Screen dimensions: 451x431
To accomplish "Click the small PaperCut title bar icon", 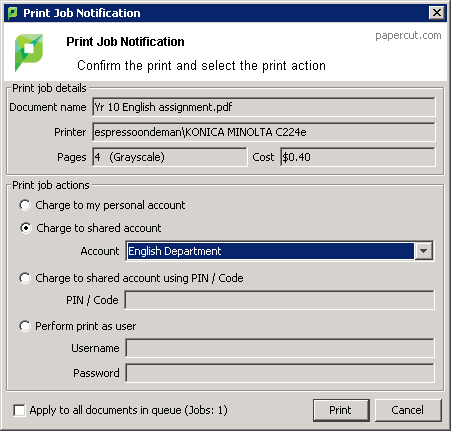I will (x=12, y=13).
